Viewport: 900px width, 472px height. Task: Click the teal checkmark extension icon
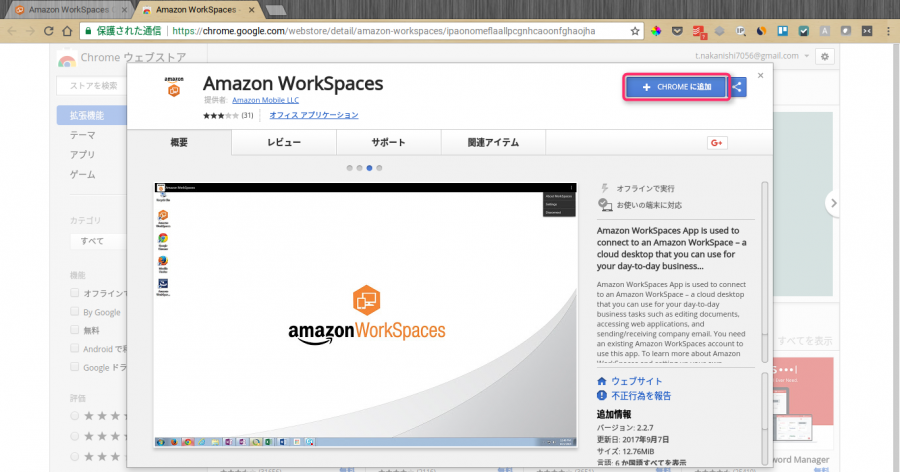pos(804,31)
